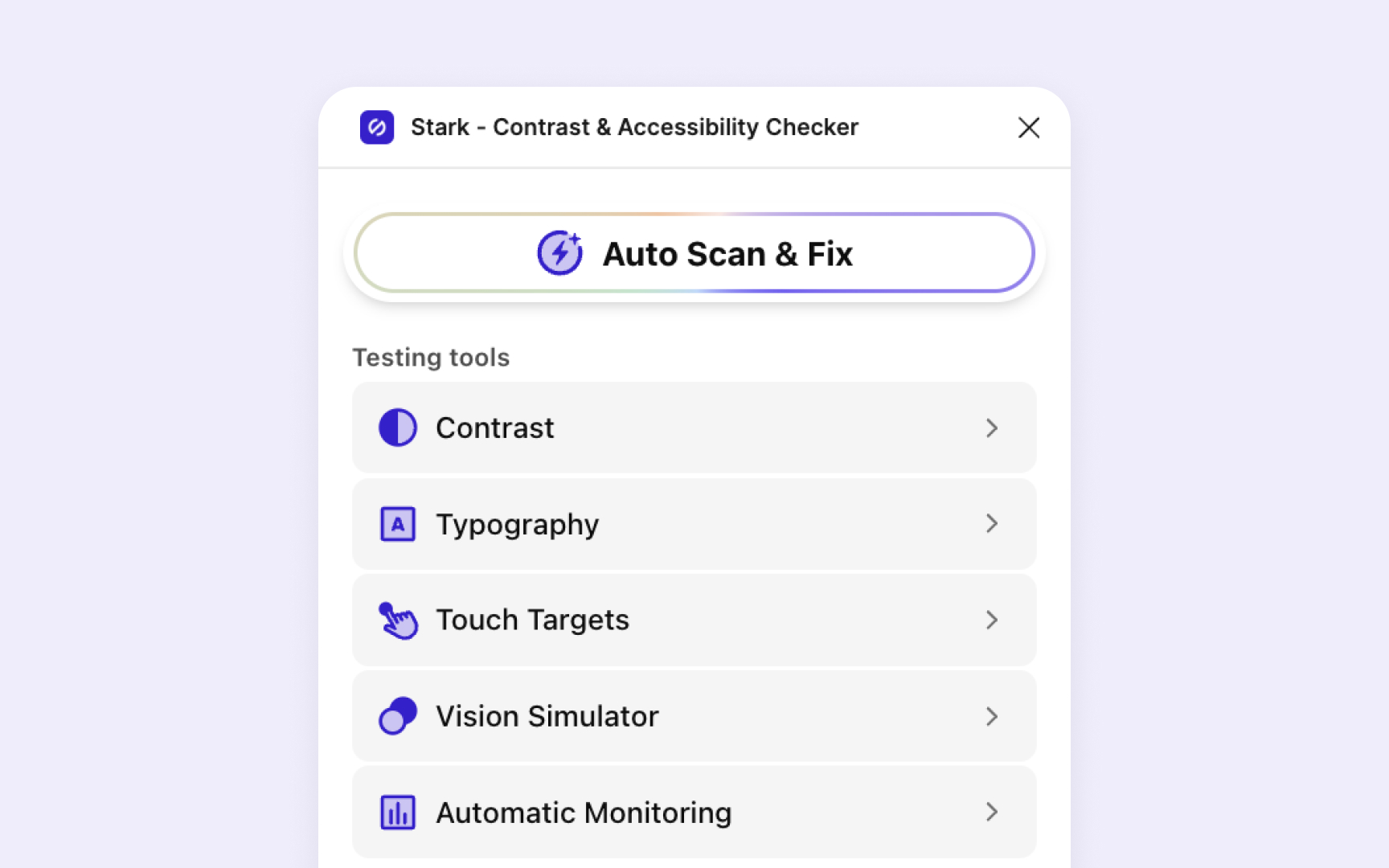Open the Automatic Monitoring tool
Screen dimensions: 1389x868
pos(694,812)
